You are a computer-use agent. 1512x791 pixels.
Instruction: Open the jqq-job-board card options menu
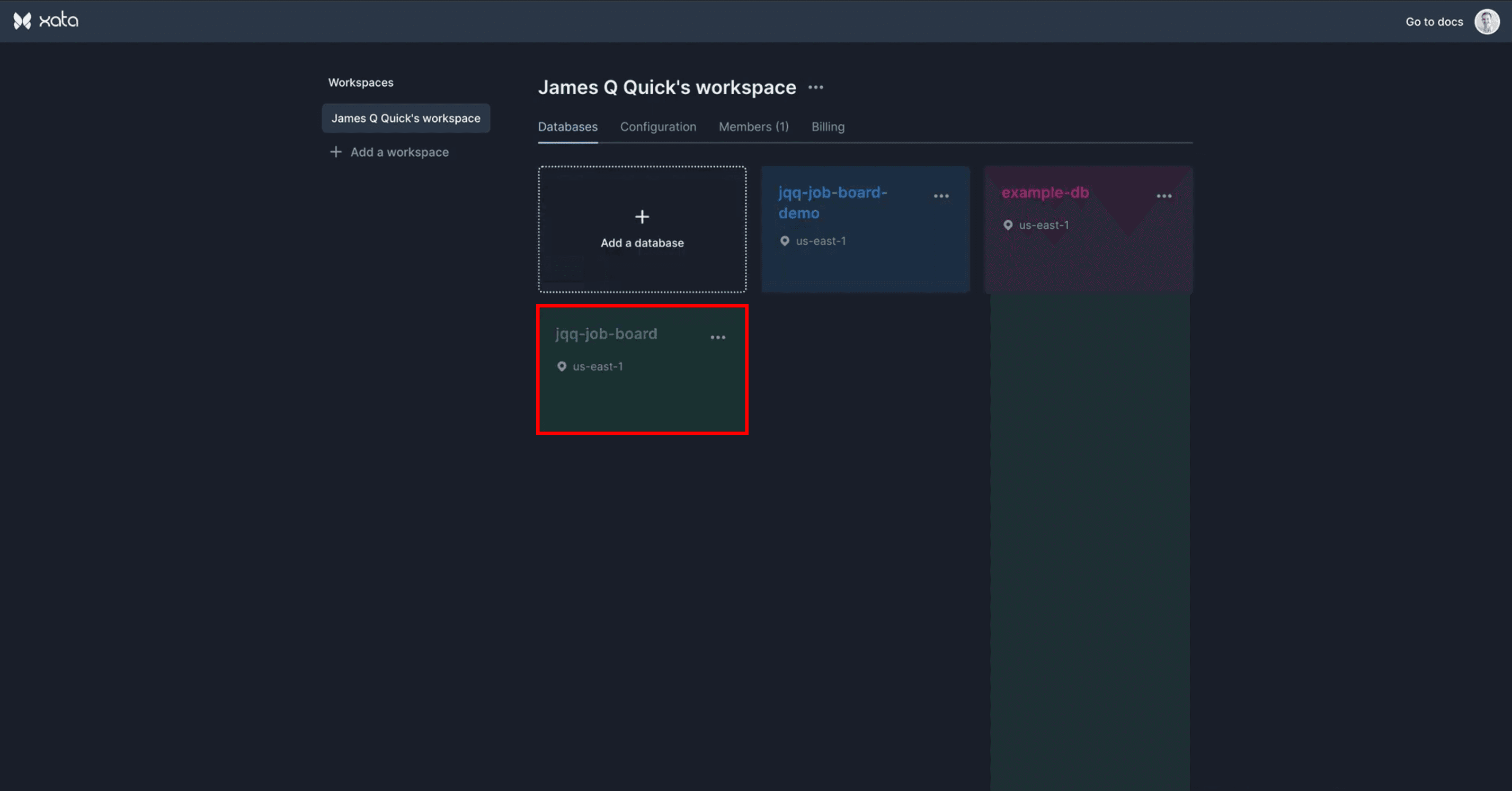pos(718,337)
